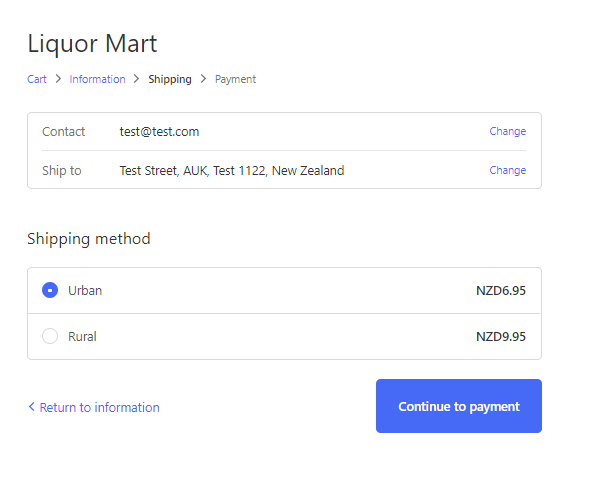Follow the Return to information link

99,407
